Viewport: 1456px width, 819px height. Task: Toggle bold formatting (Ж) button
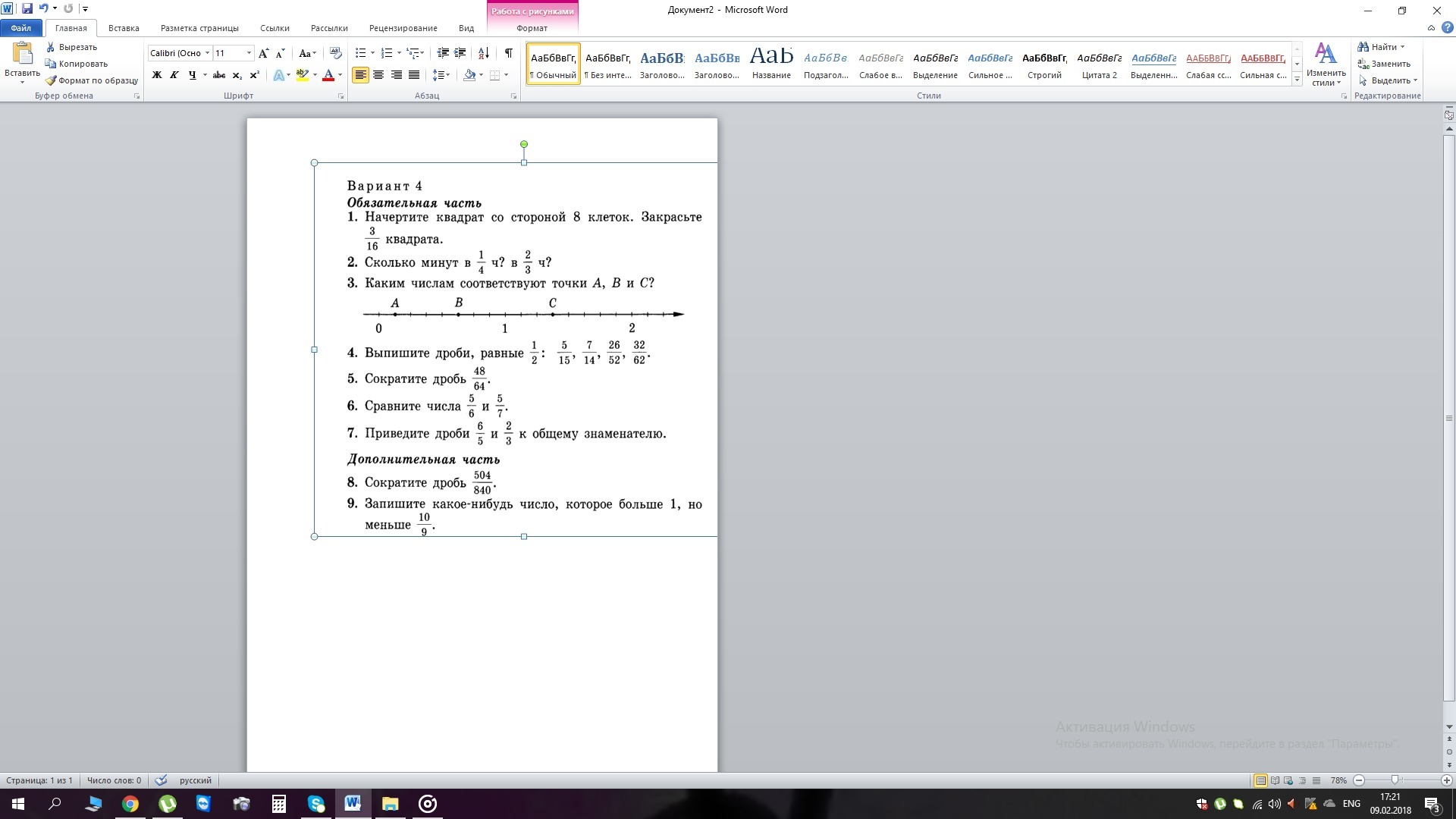pyautogui.click(x=157, y=75)
